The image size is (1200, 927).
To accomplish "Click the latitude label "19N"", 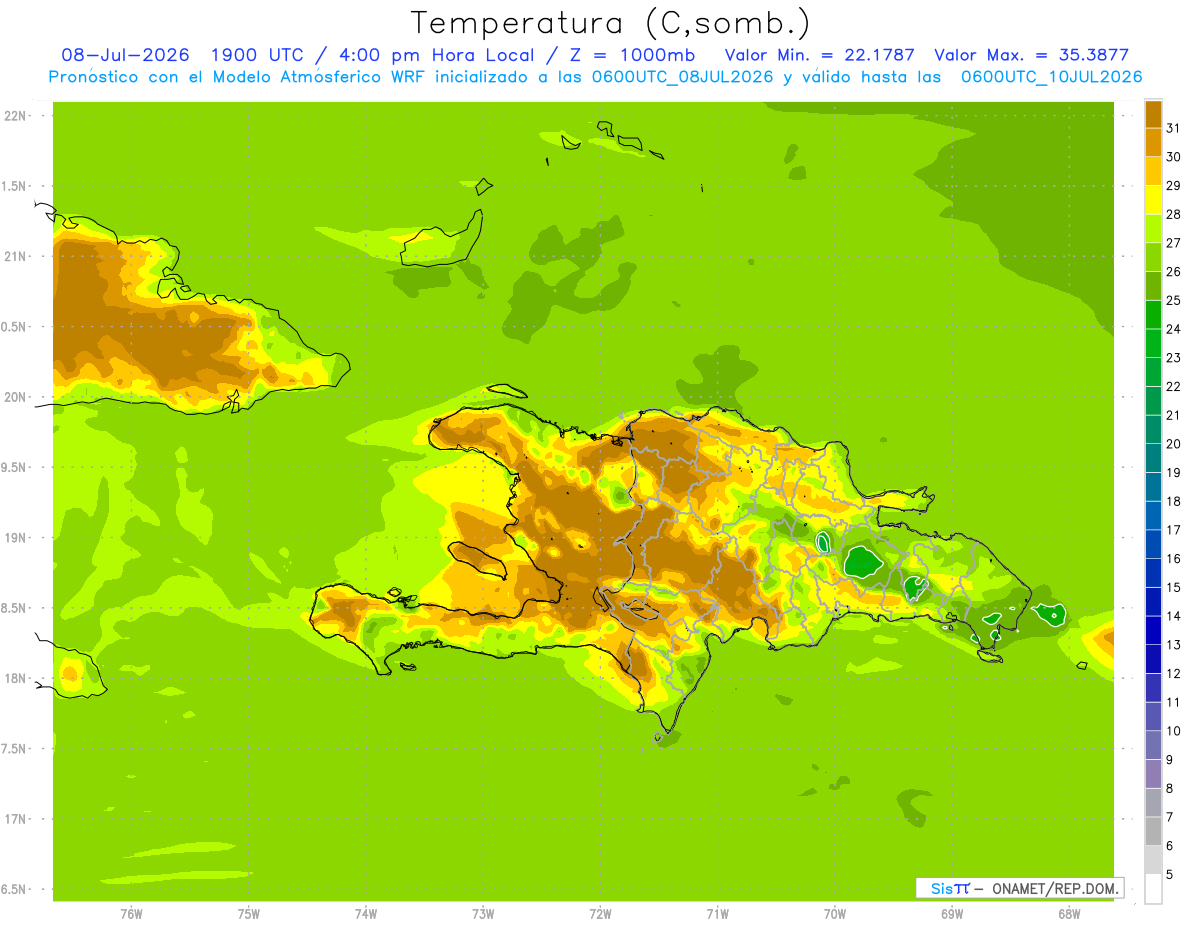I will click(14, 538).
